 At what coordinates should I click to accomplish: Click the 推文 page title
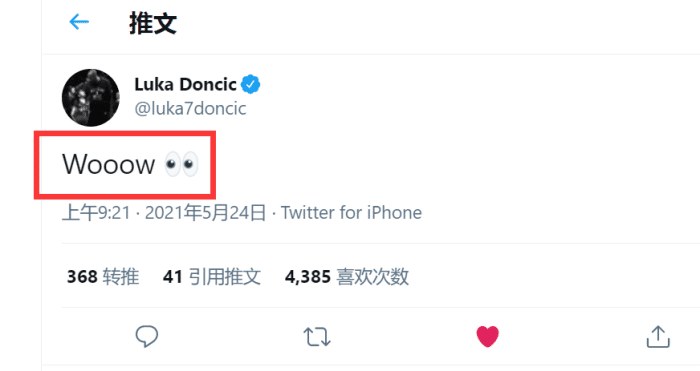coord(153,23)
